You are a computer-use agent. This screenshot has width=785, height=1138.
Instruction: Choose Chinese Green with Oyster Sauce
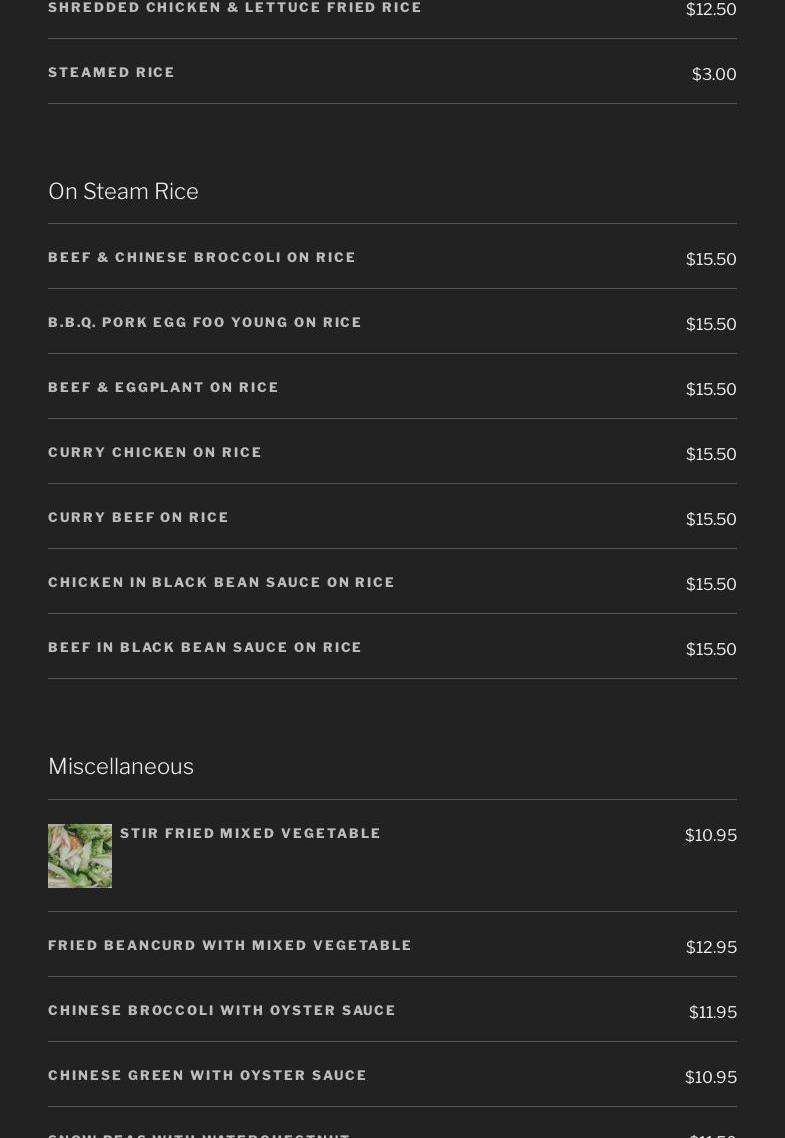[208, 1076]
